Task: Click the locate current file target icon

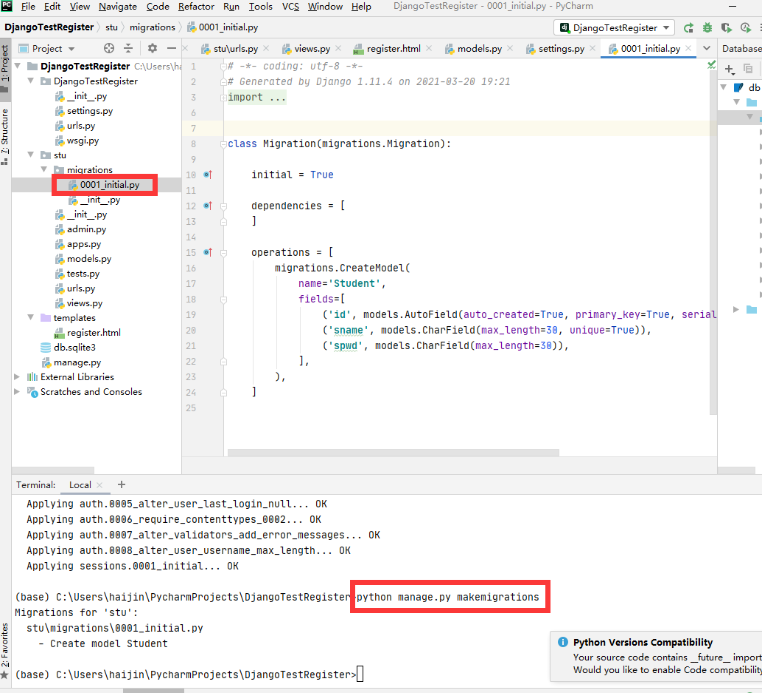Action: pos(108,48)
